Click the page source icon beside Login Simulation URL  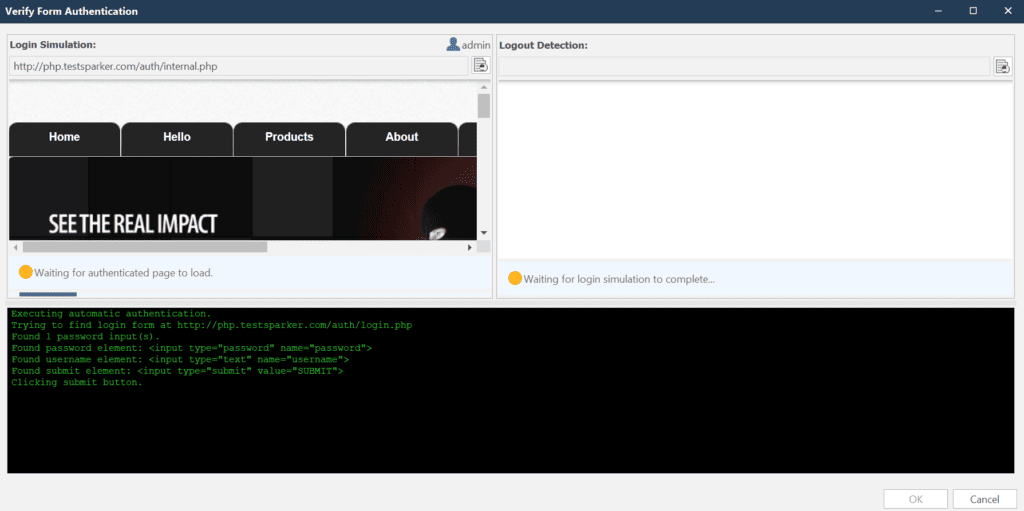480,66
